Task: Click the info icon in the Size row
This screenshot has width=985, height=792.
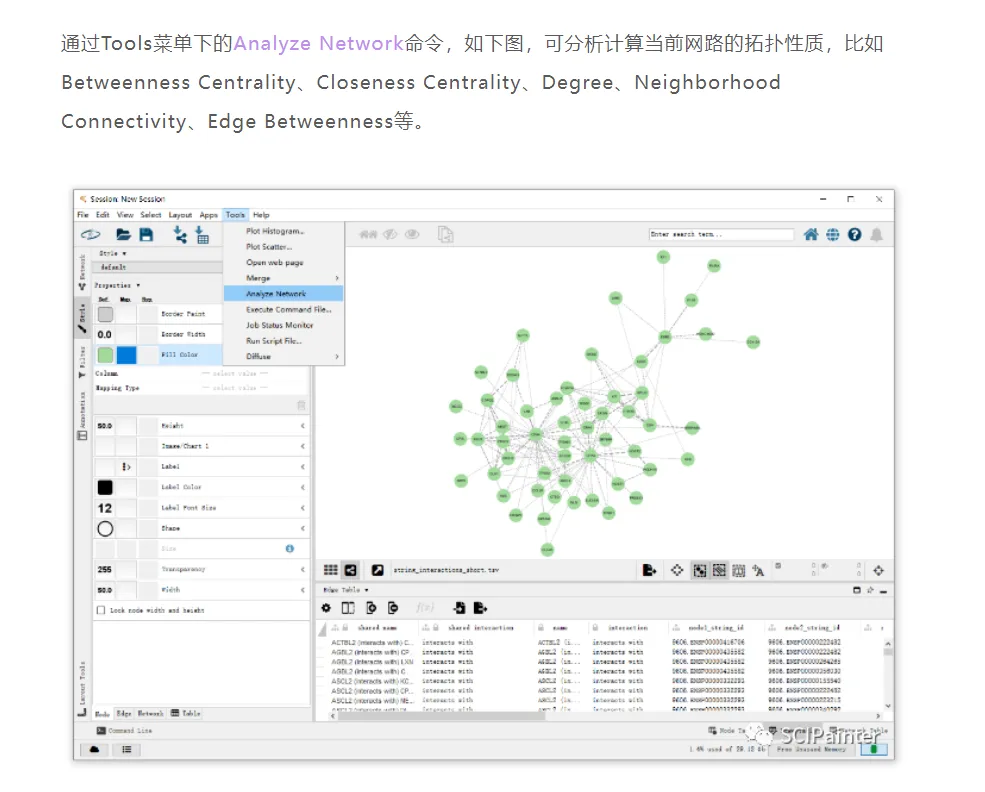Action: (290, 548)
